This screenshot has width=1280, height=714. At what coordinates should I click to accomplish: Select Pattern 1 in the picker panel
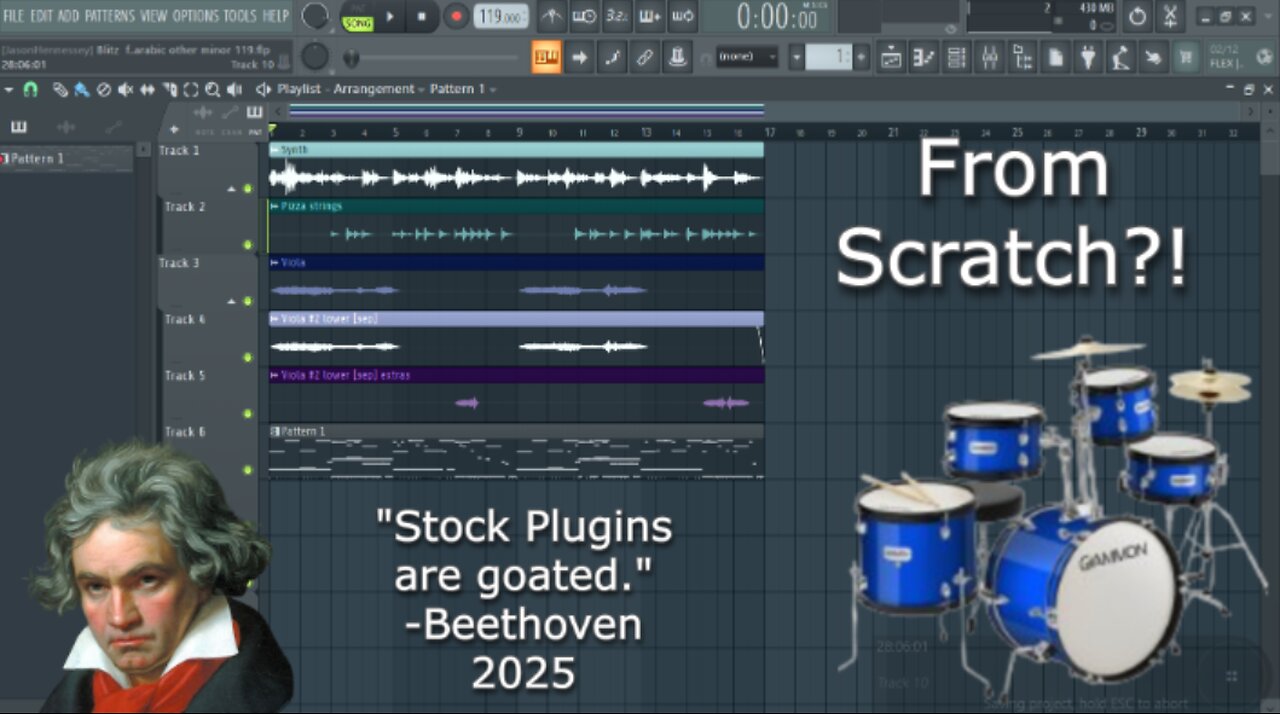point(66,158)
